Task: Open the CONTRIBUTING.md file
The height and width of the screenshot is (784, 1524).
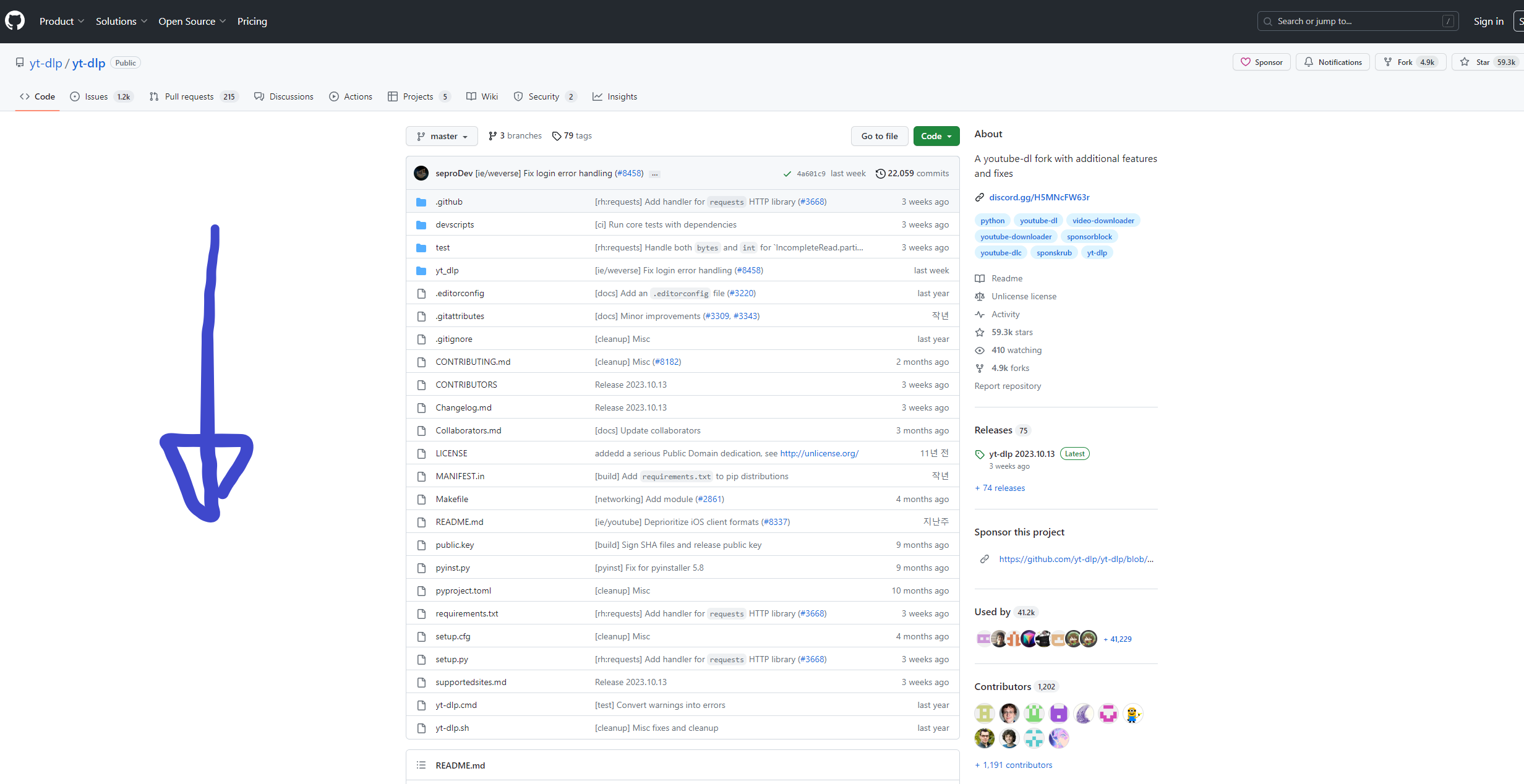Action: [473, 362]
